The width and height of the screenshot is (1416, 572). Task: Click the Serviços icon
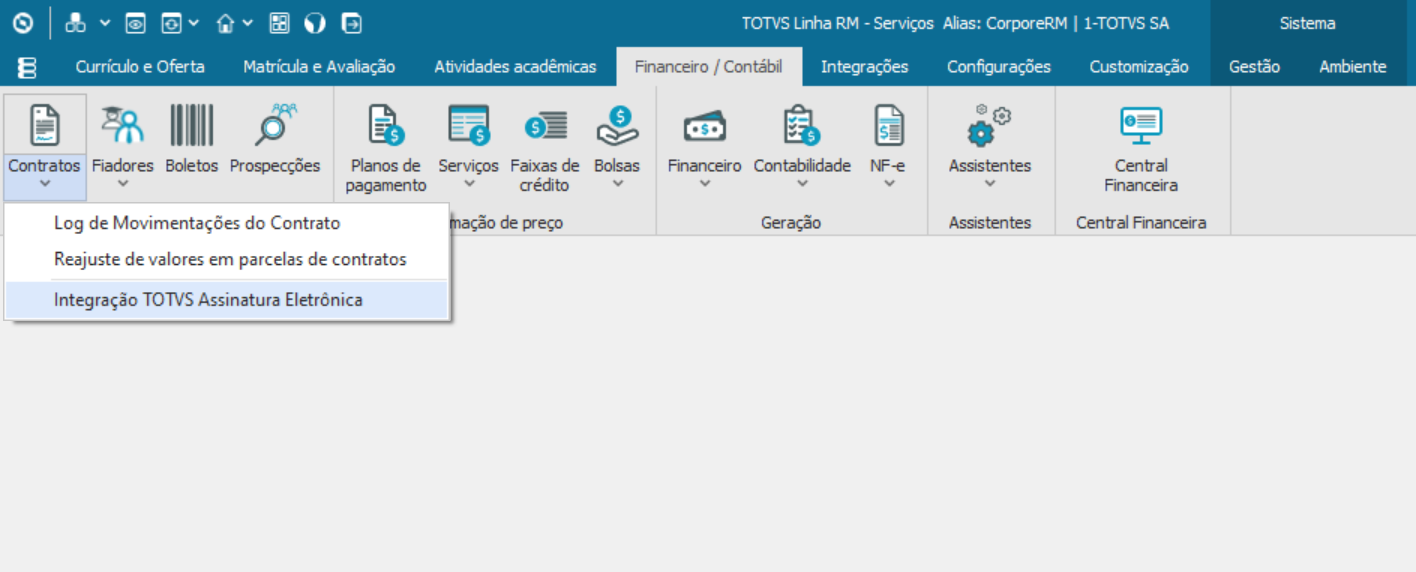pyautogui.click(x=468, y=126)
